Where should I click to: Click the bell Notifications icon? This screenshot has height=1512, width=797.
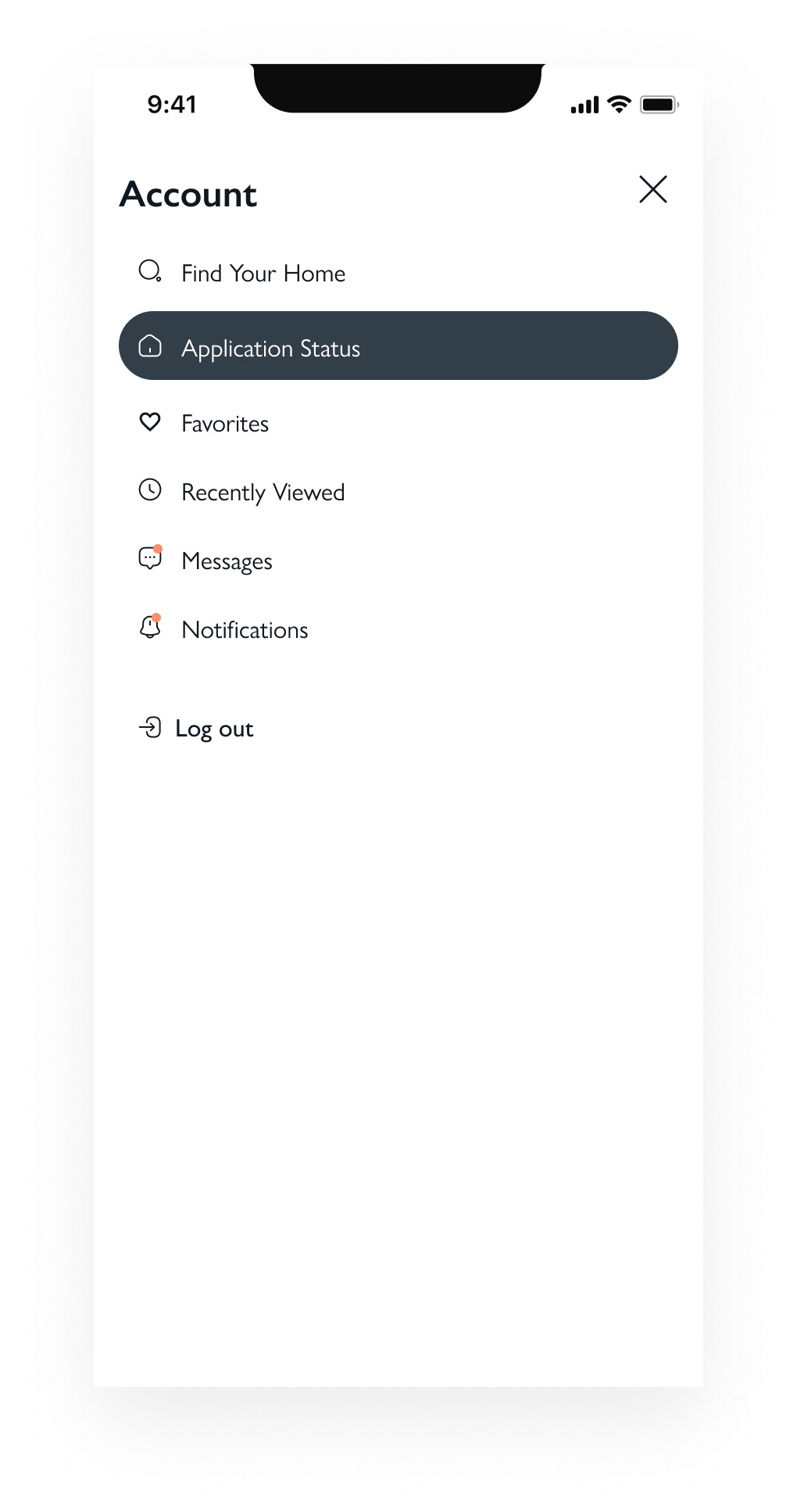coord(150,628)
